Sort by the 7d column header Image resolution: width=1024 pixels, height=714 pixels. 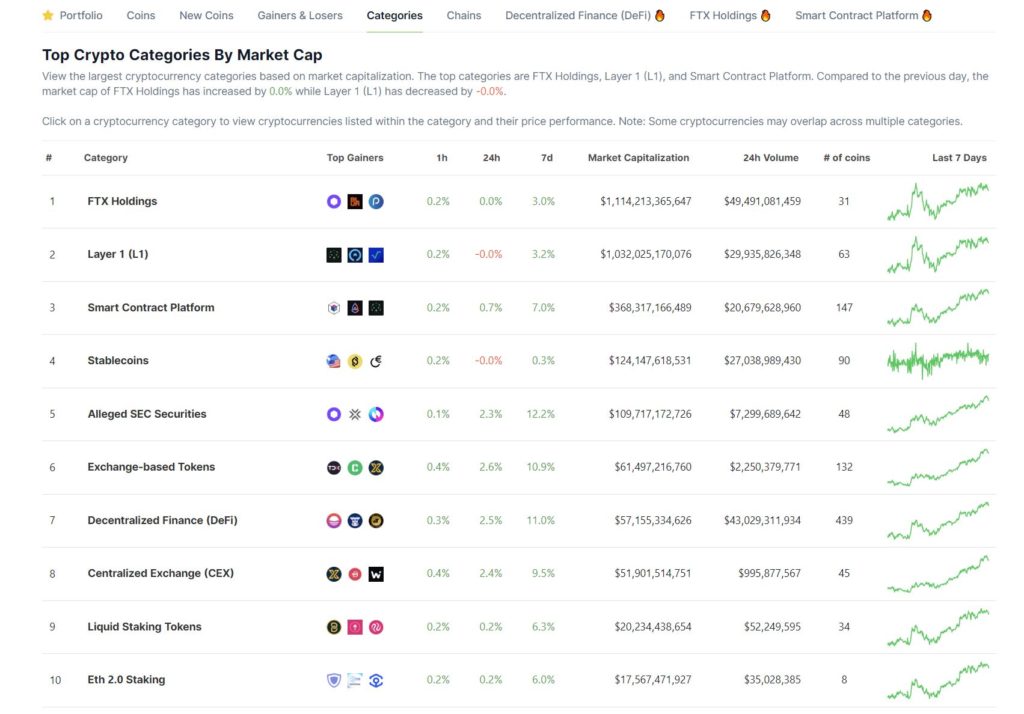tap(547, 158)
